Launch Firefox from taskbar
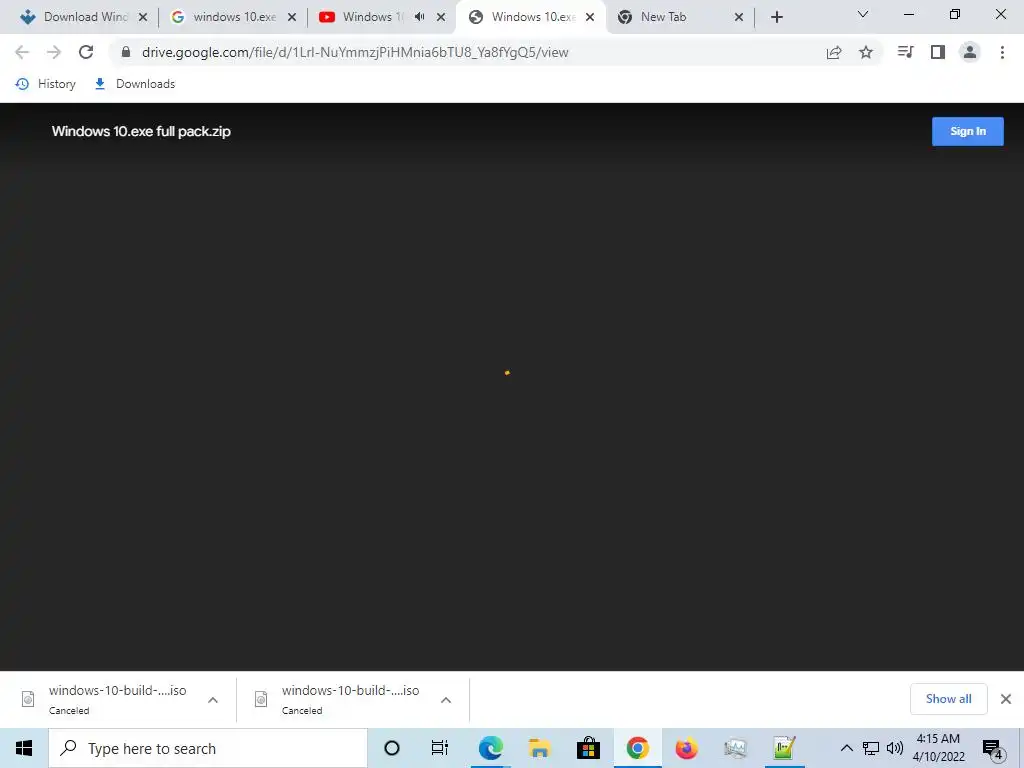The height and width of the screenshot is (768, 1024). [x=686, y=748]
